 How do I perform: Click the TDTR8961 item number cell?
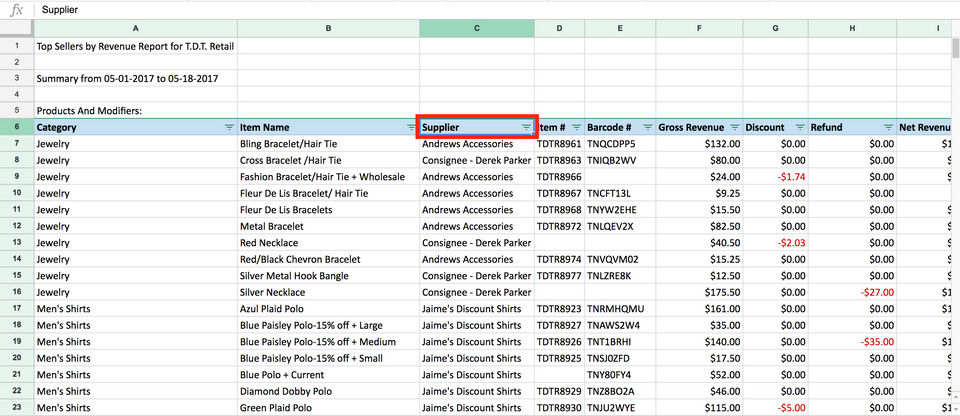pos(558,144)
